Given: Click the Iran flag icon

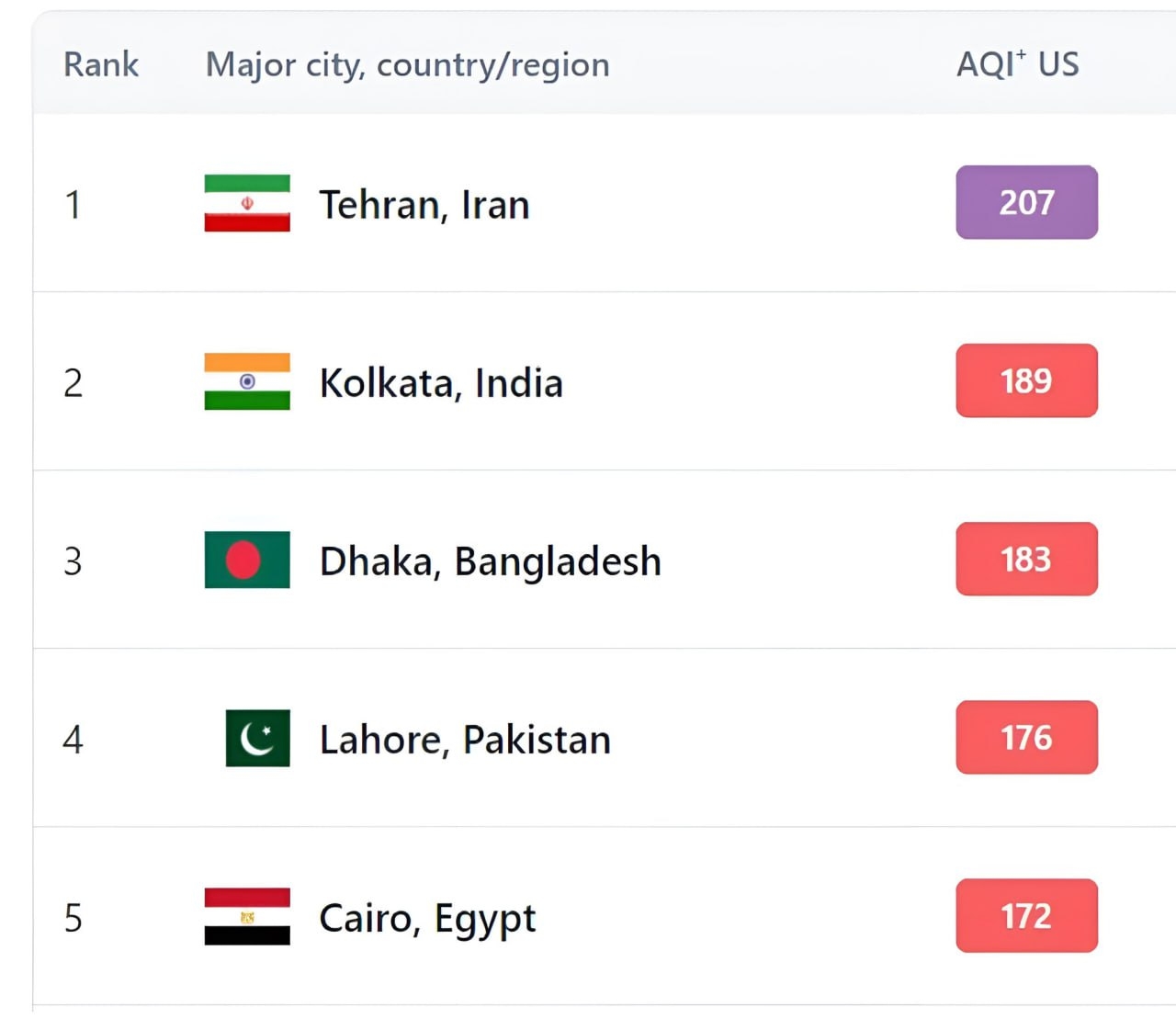Looking at the screenshot, I should point(247,203).
